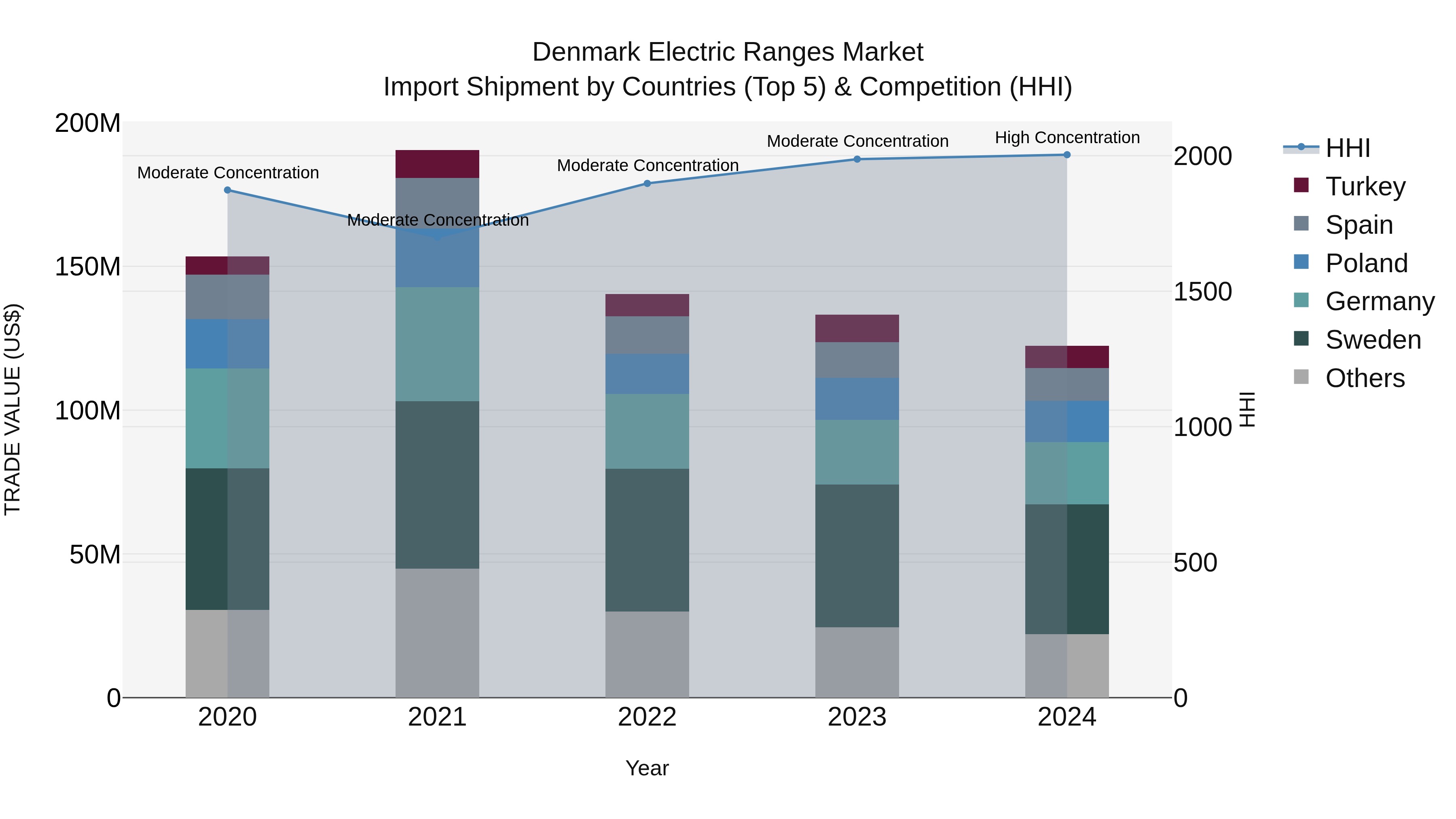
Task: Click the 2022 x-axis year label
Action: tap(647, 717)
